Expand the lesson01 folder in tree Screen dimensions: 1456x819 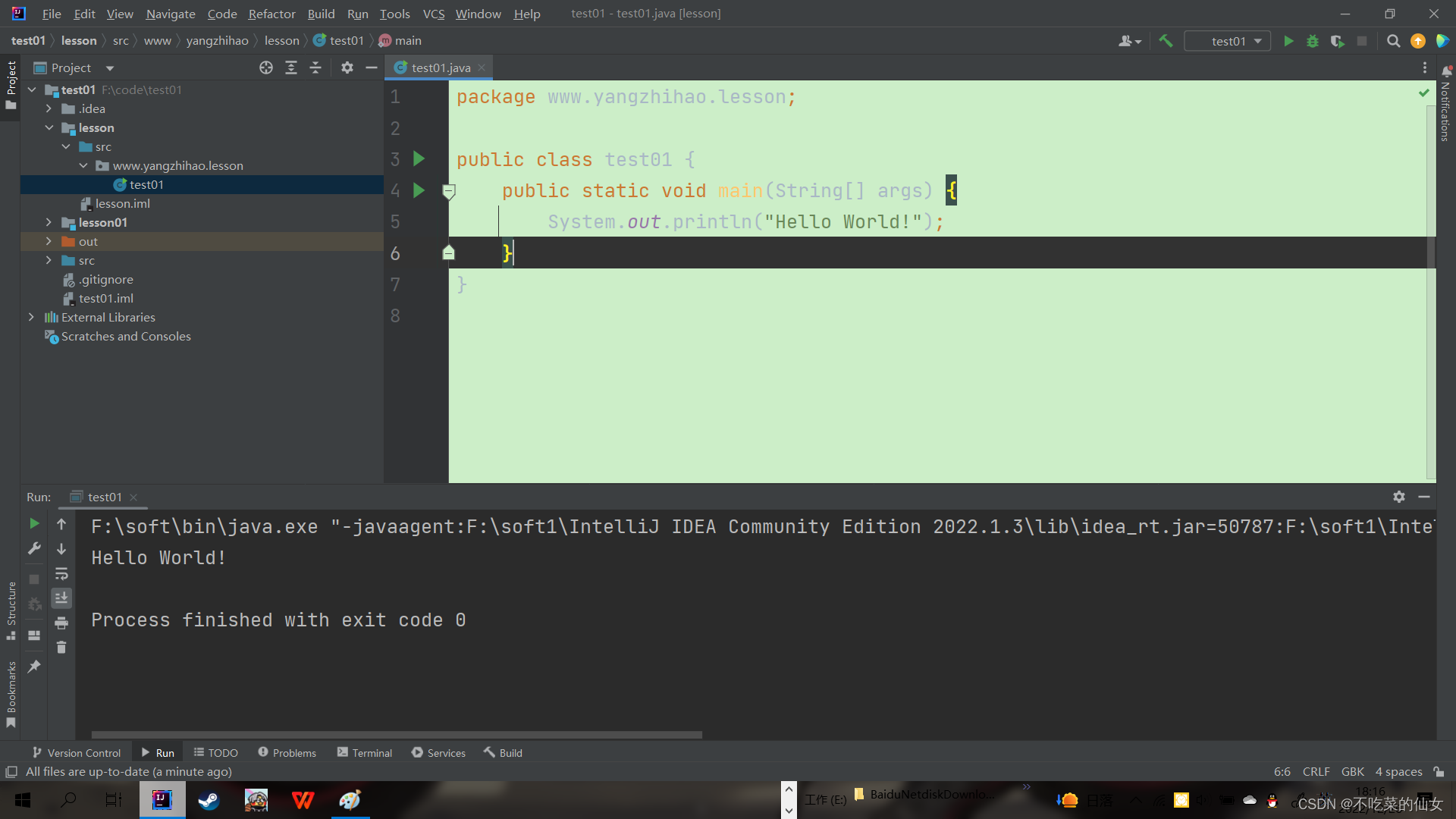click(49, 222)
